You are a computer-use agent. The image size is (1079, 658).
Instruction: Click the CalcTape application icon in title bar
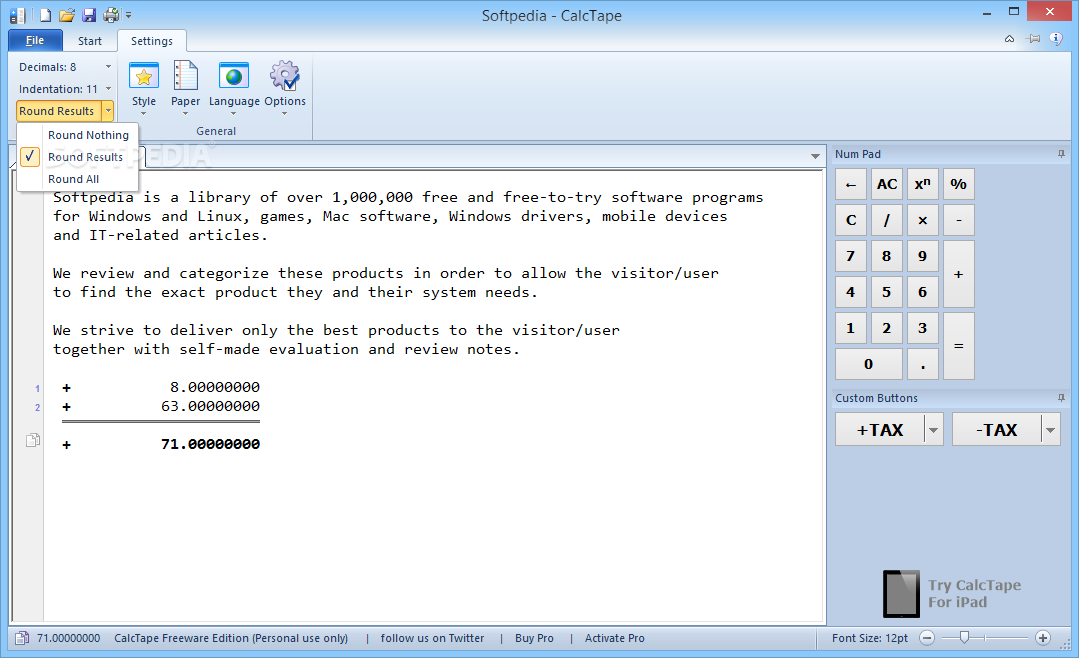(17, 15)
